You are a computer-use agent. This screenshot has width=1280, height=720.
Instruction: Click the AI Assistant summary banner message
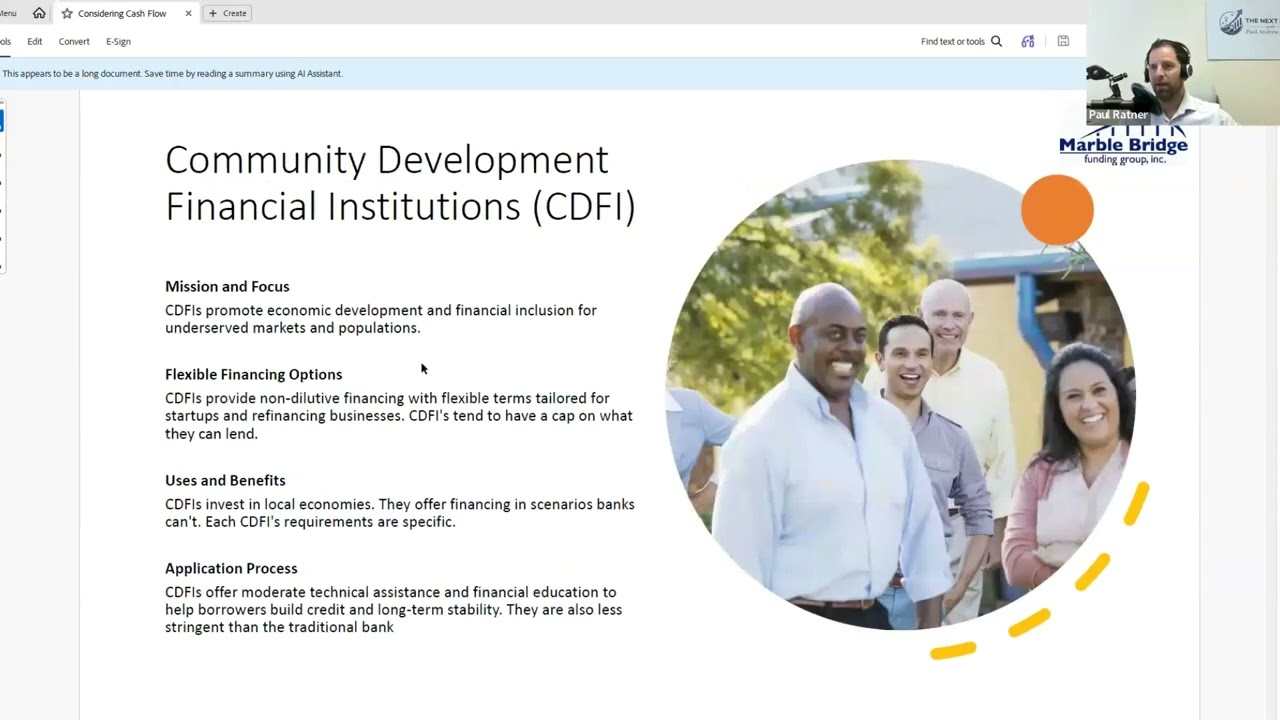click(172, 73)
